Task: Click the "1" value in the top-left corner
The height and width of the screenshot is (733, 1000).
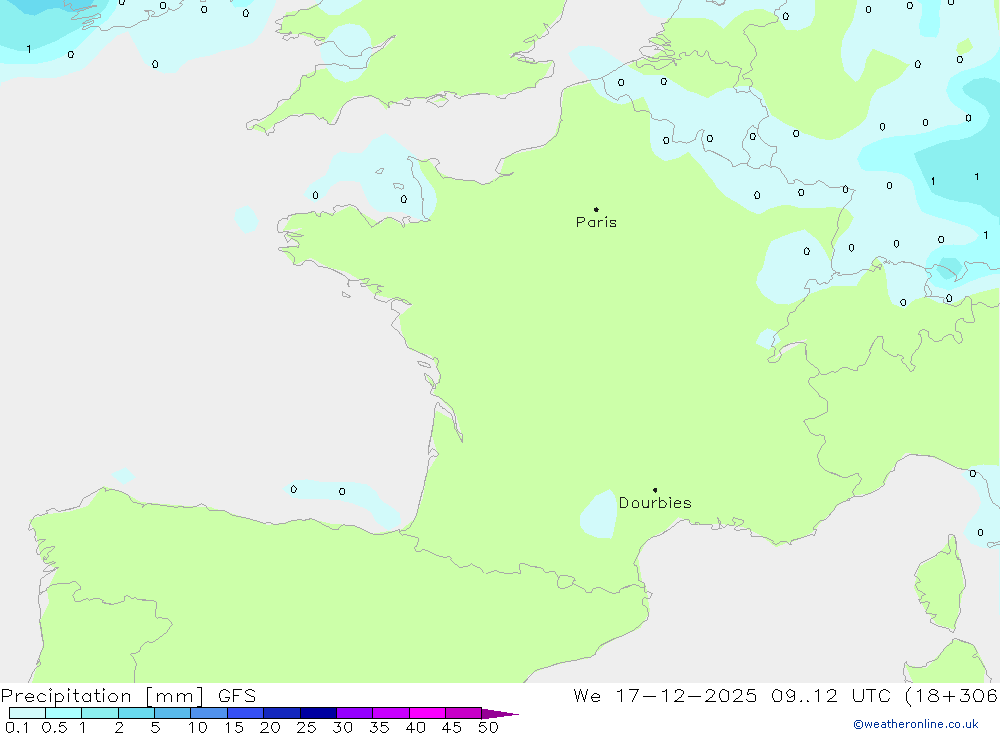Action: [x=28, y=49]
